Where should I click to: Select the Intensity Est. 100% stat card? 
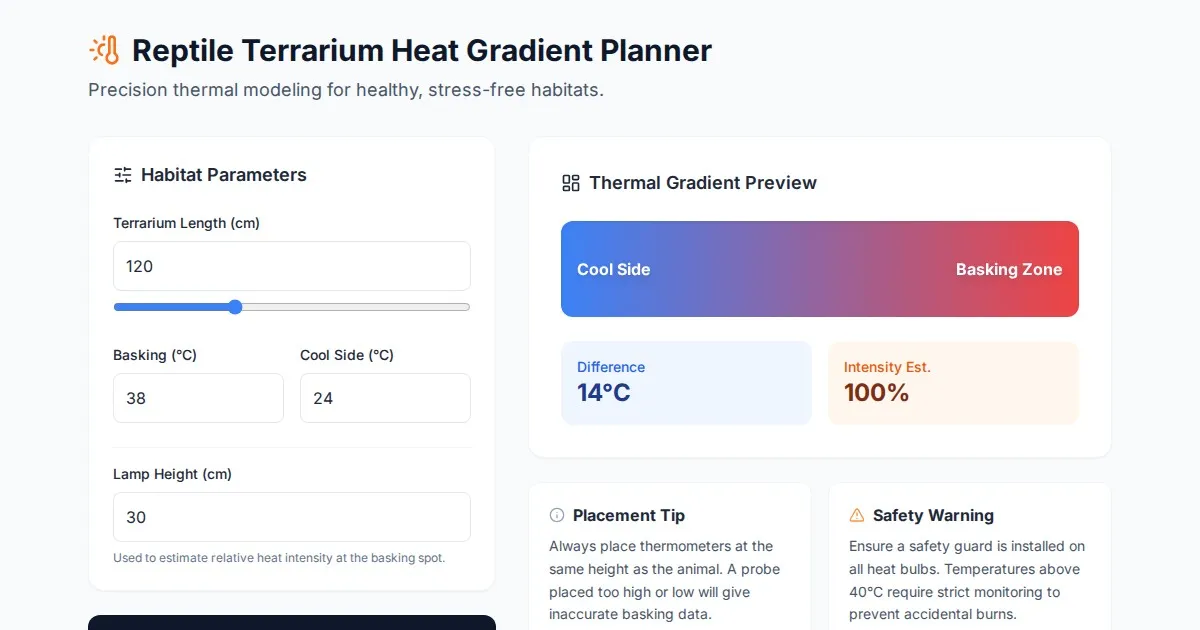(x=953, y=383)
